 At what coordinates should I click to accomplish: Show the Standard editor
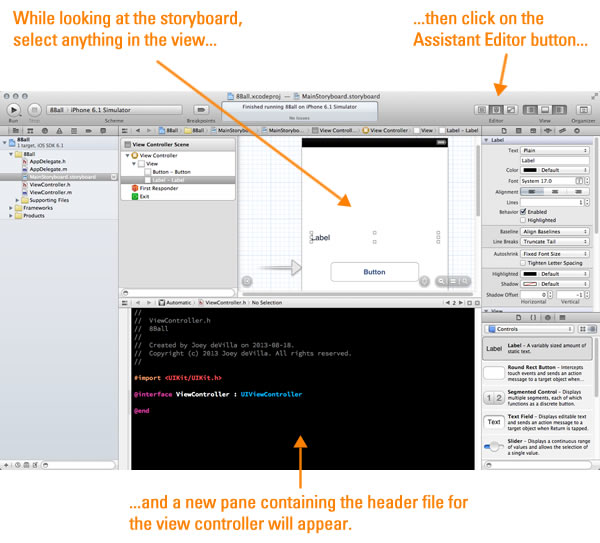pyautogui.click(x=482, y=110)
